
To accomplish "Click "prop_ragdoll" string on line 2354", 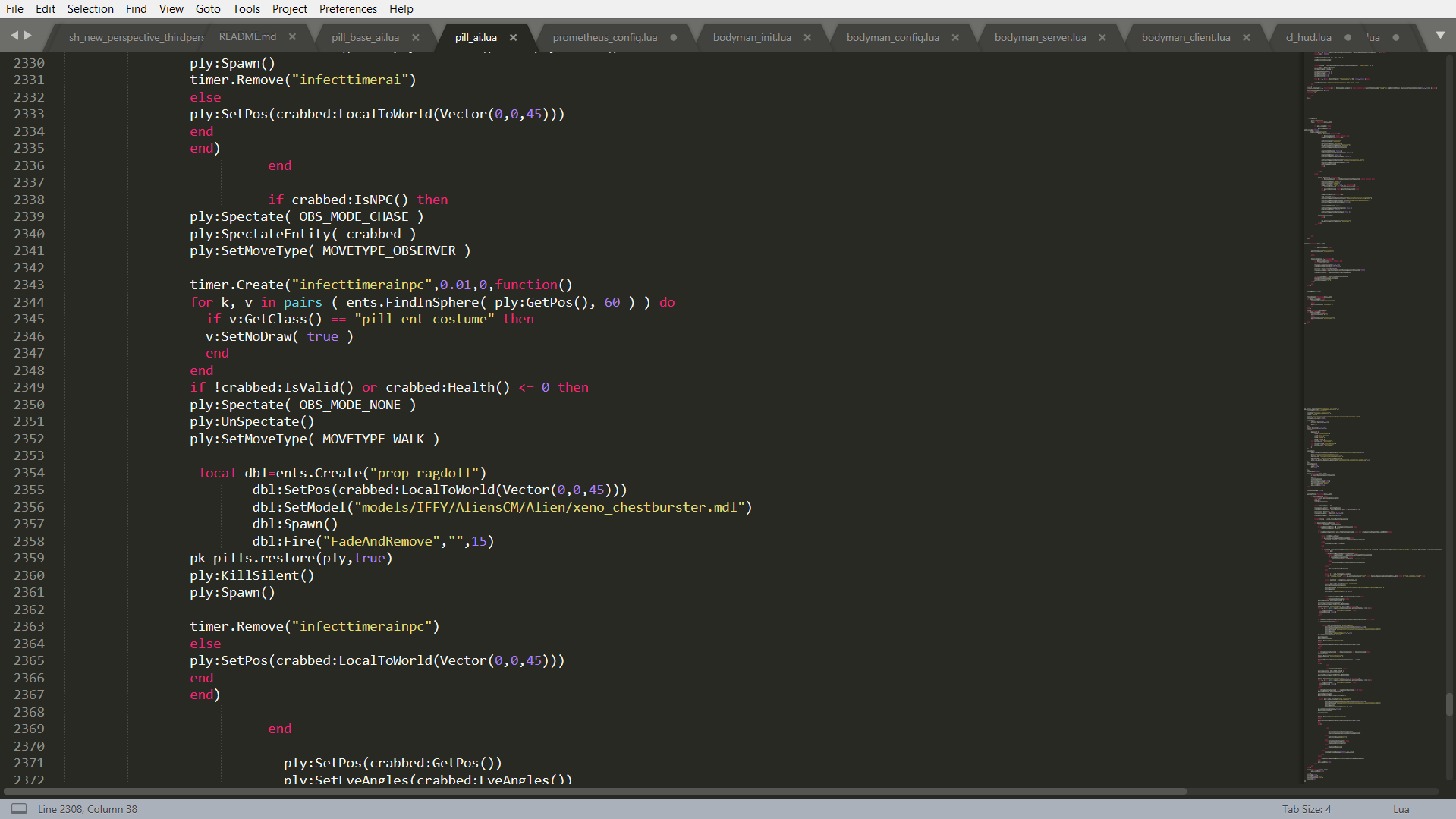I will tap(424, 473).
